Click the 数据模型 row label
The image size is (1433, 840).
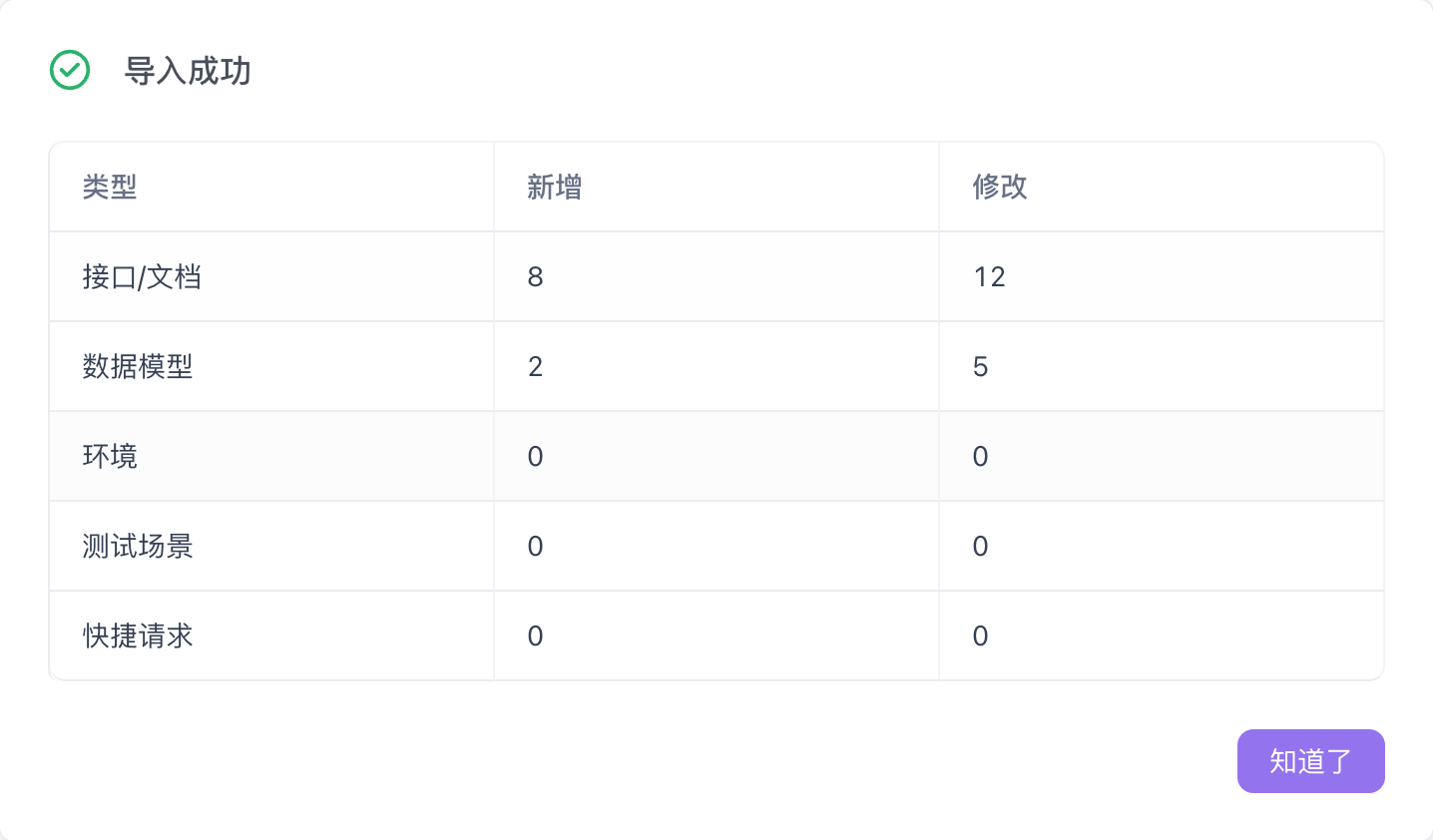click(x=138, y=366)
